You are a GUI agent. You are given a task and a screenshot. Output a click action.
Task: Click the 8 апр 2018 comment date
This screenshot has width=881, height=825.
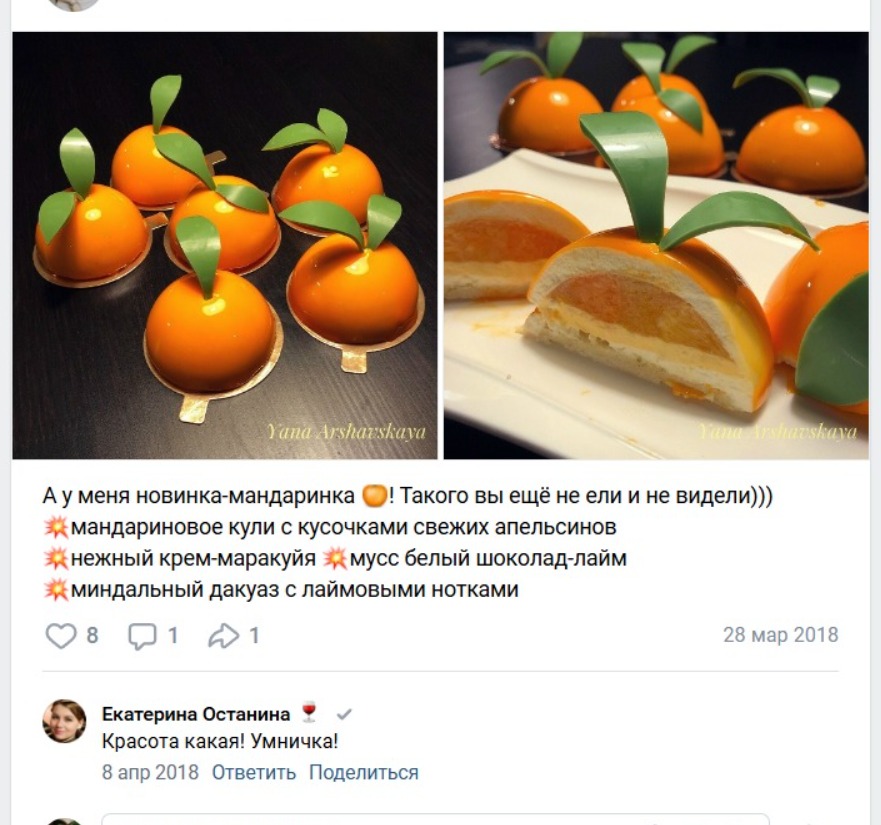point(150,773)
